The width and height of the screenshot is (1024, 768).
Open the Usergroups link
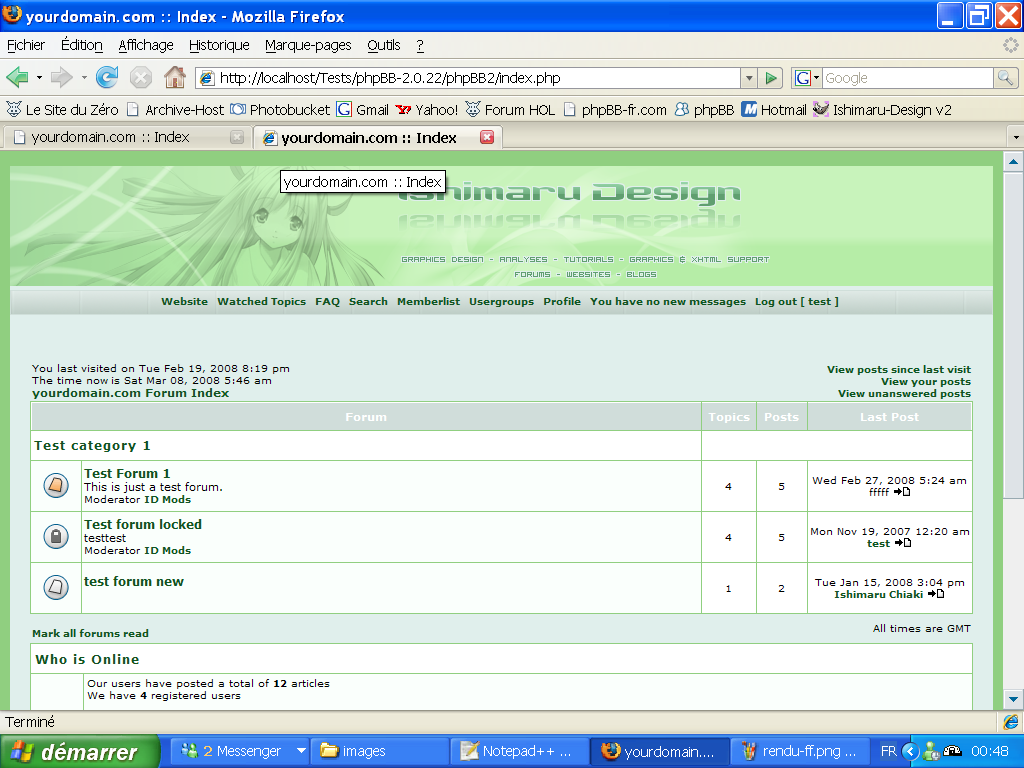point(502,302)
